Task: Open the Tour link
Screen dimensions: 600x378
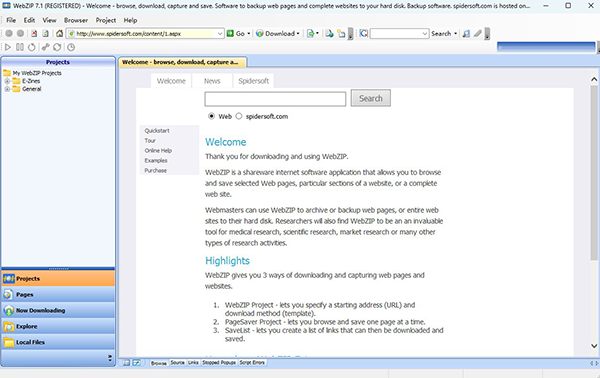Action: point(150,141)
